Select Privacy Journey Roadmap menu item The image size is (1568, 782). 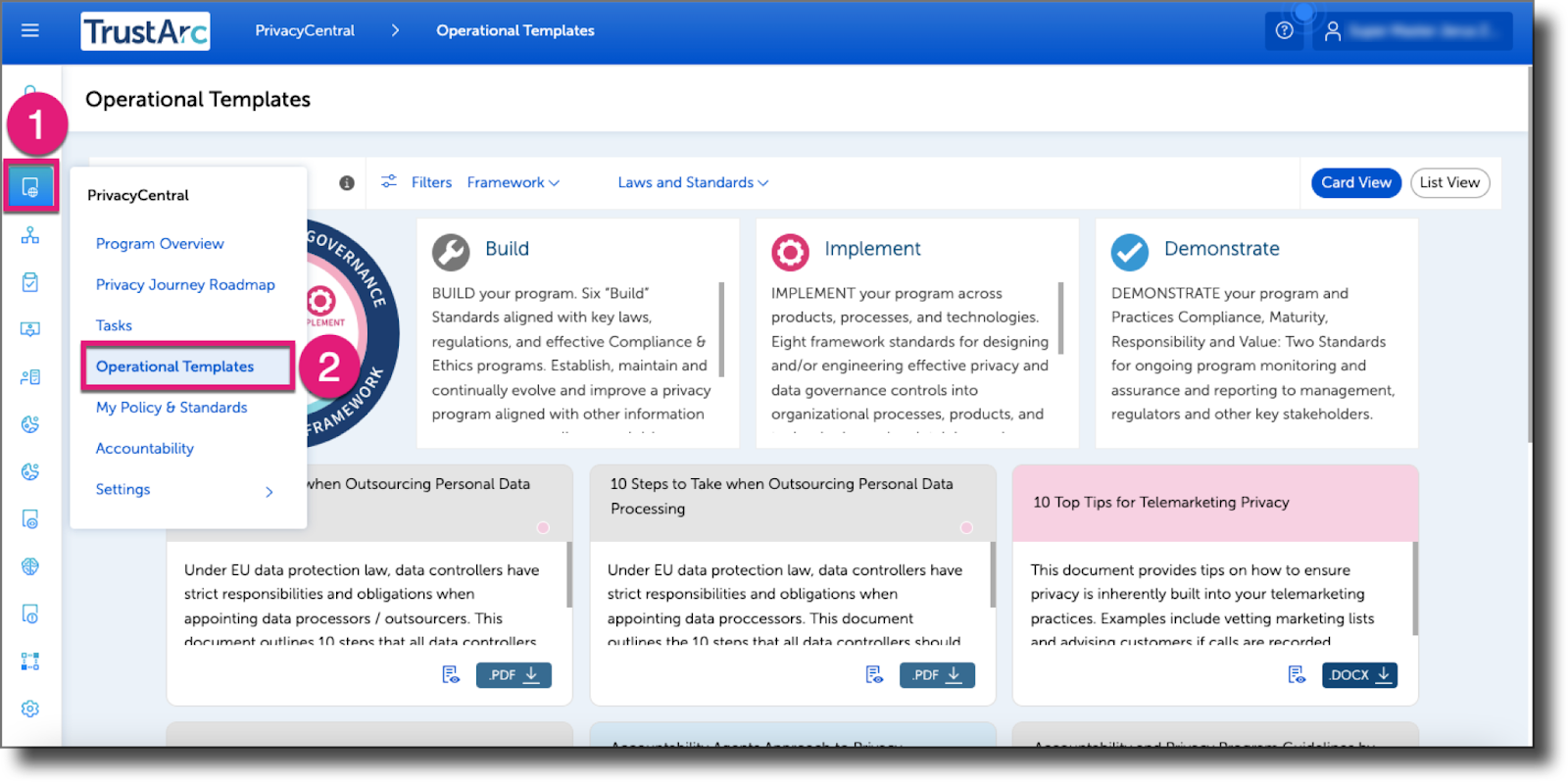pos(185,284)
